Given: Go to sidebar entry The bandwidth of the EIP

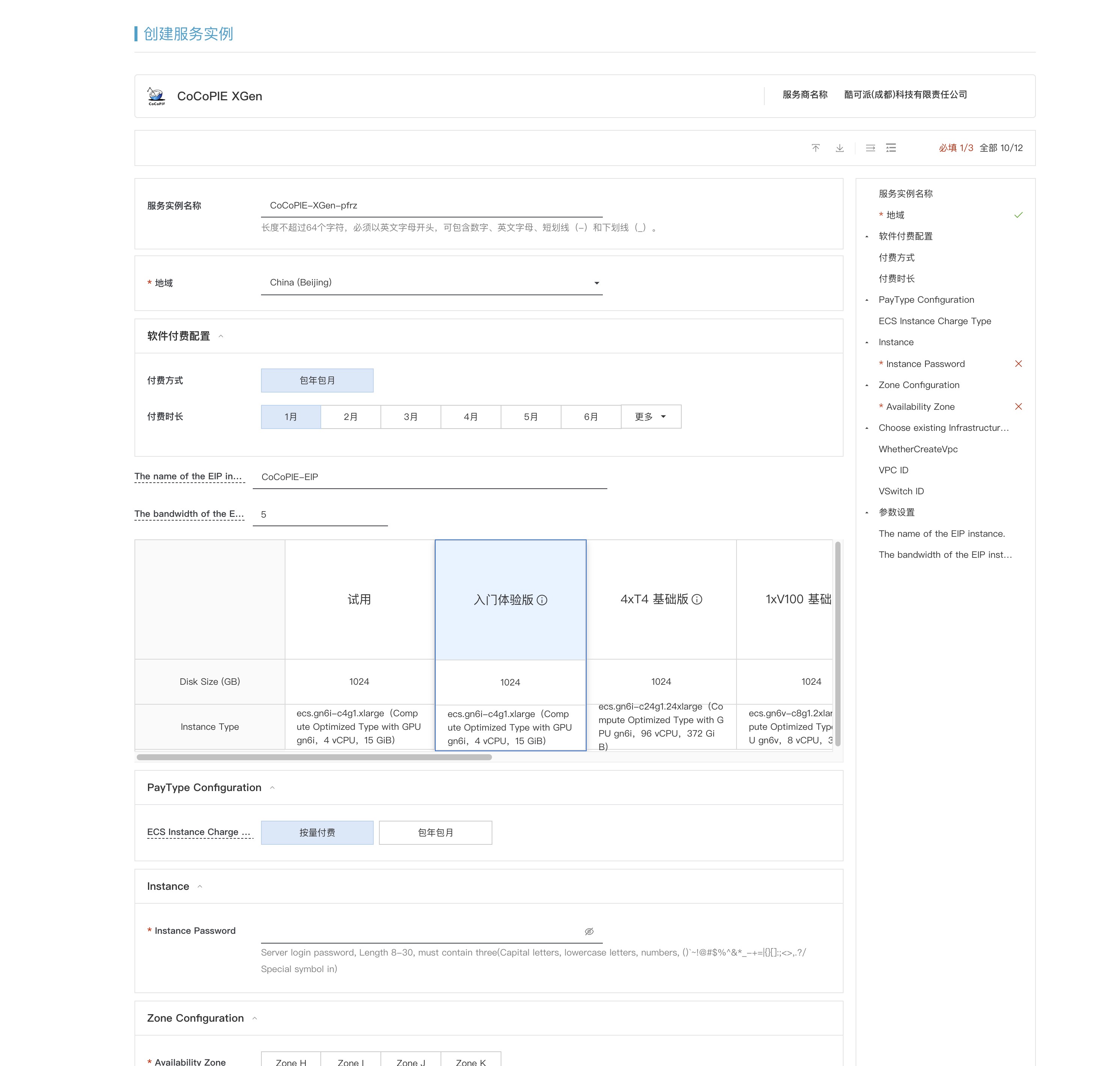Looking at the screenshot, I should click(x=945, y=554).
